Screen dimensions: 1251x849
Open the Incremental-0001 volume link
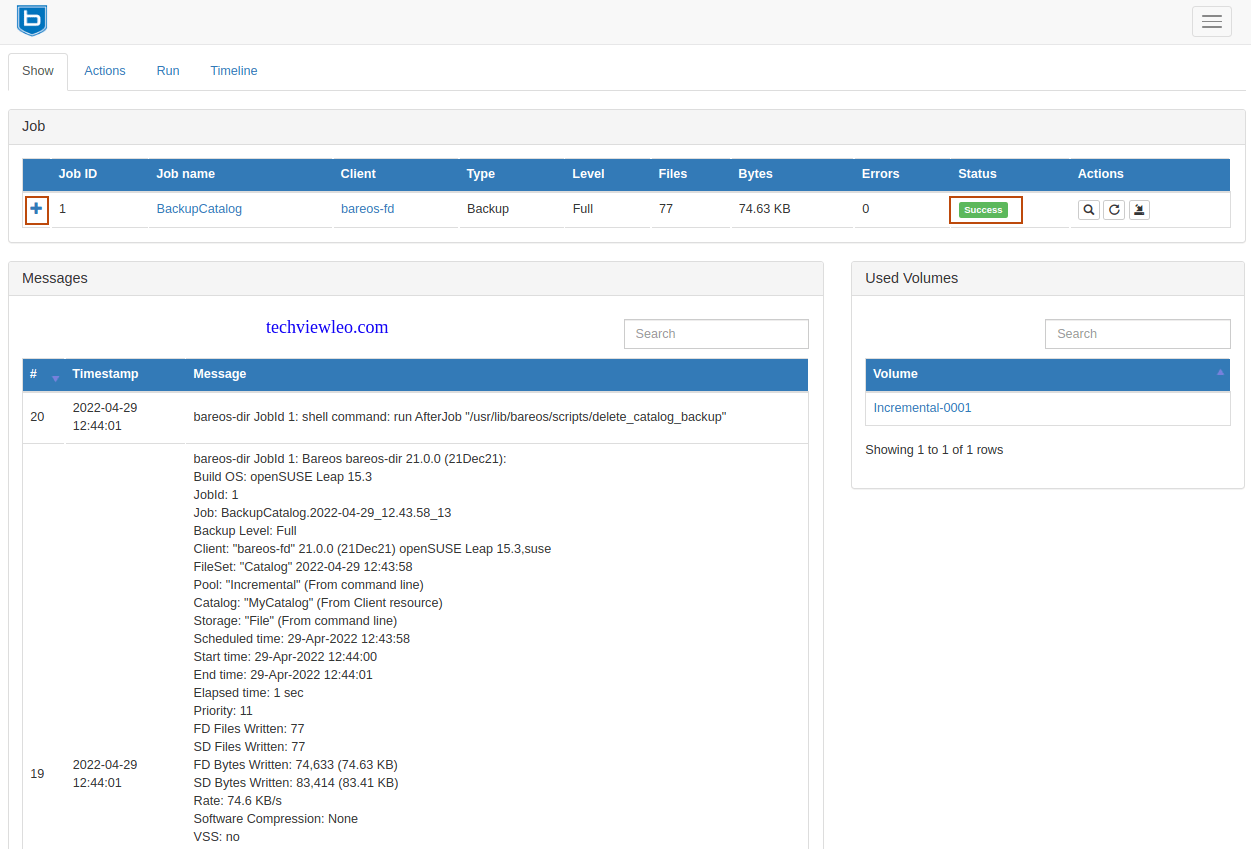click(922, 408)
